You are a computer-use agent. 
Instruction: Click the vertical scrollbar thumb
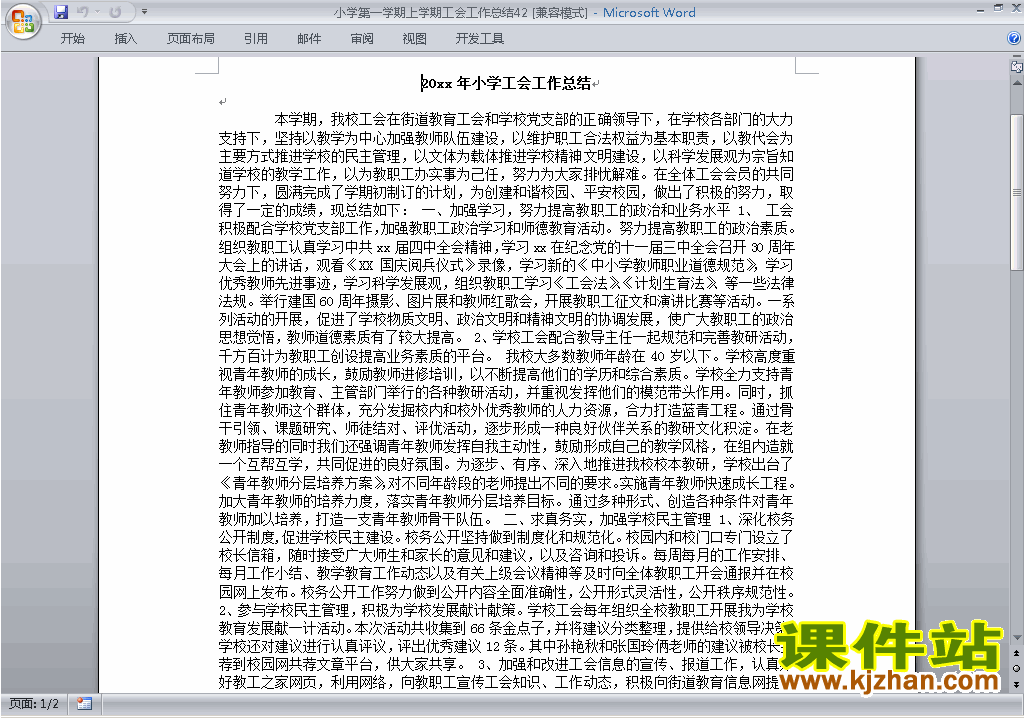pos(1017,193)
